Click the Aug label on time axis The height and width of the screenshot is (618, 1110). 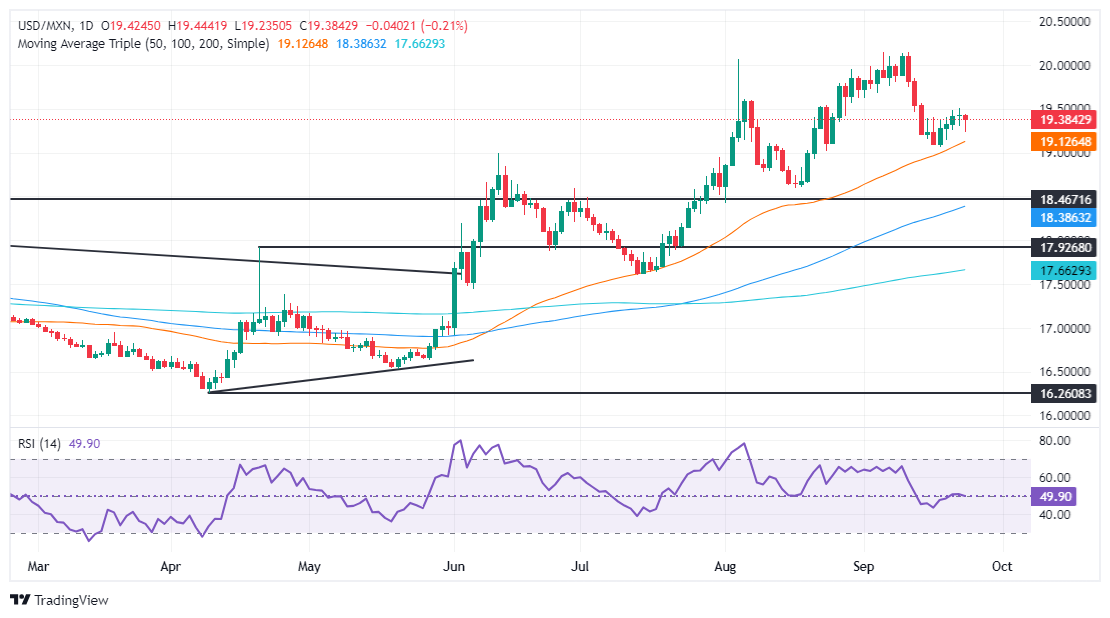point(725,566)
